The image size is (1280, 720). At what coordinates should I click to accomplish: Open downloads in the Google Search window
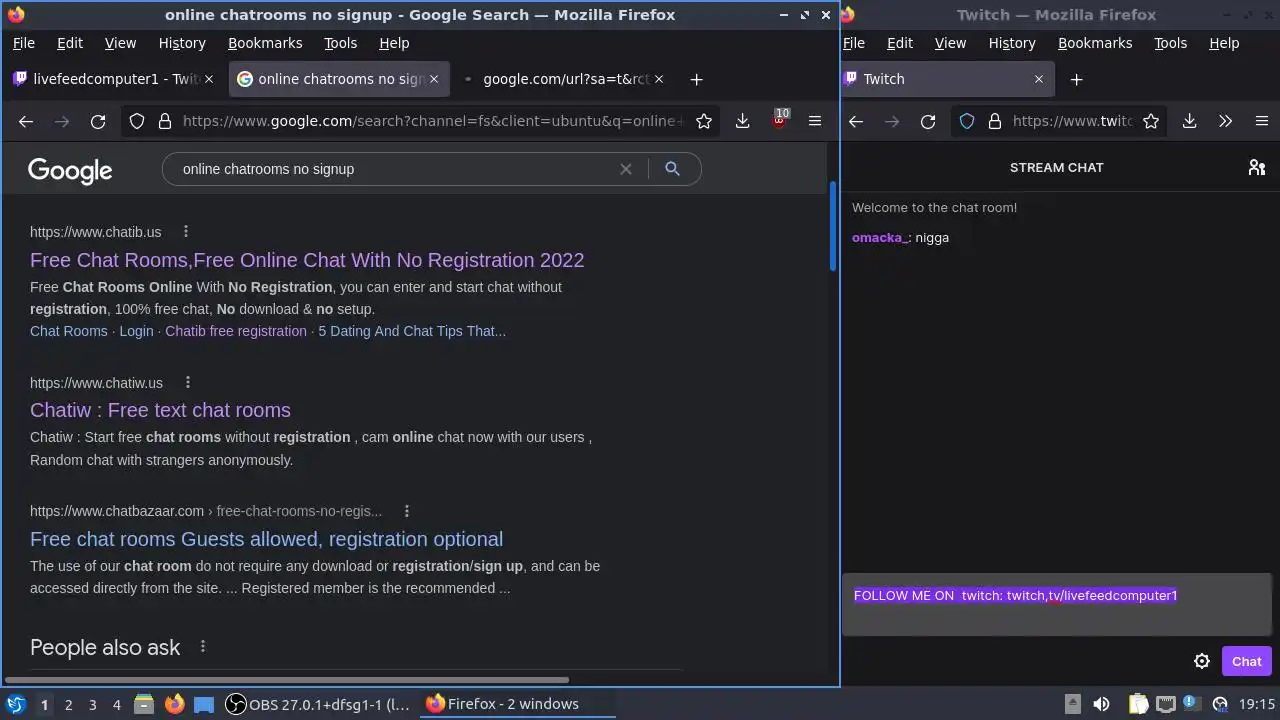pos(742,121)
